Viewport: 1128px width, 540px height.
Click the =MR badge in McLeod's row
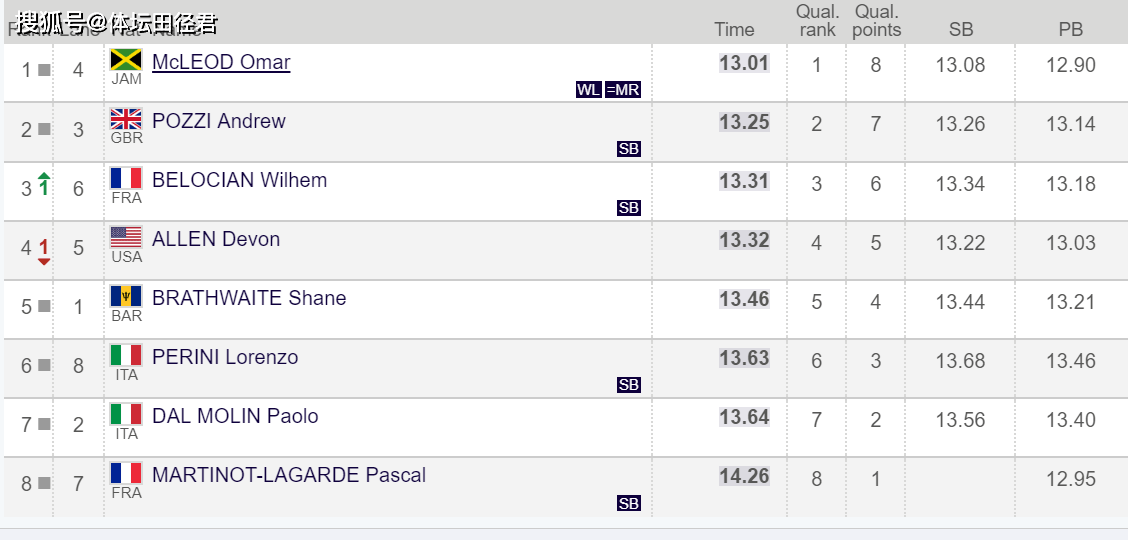622,90
